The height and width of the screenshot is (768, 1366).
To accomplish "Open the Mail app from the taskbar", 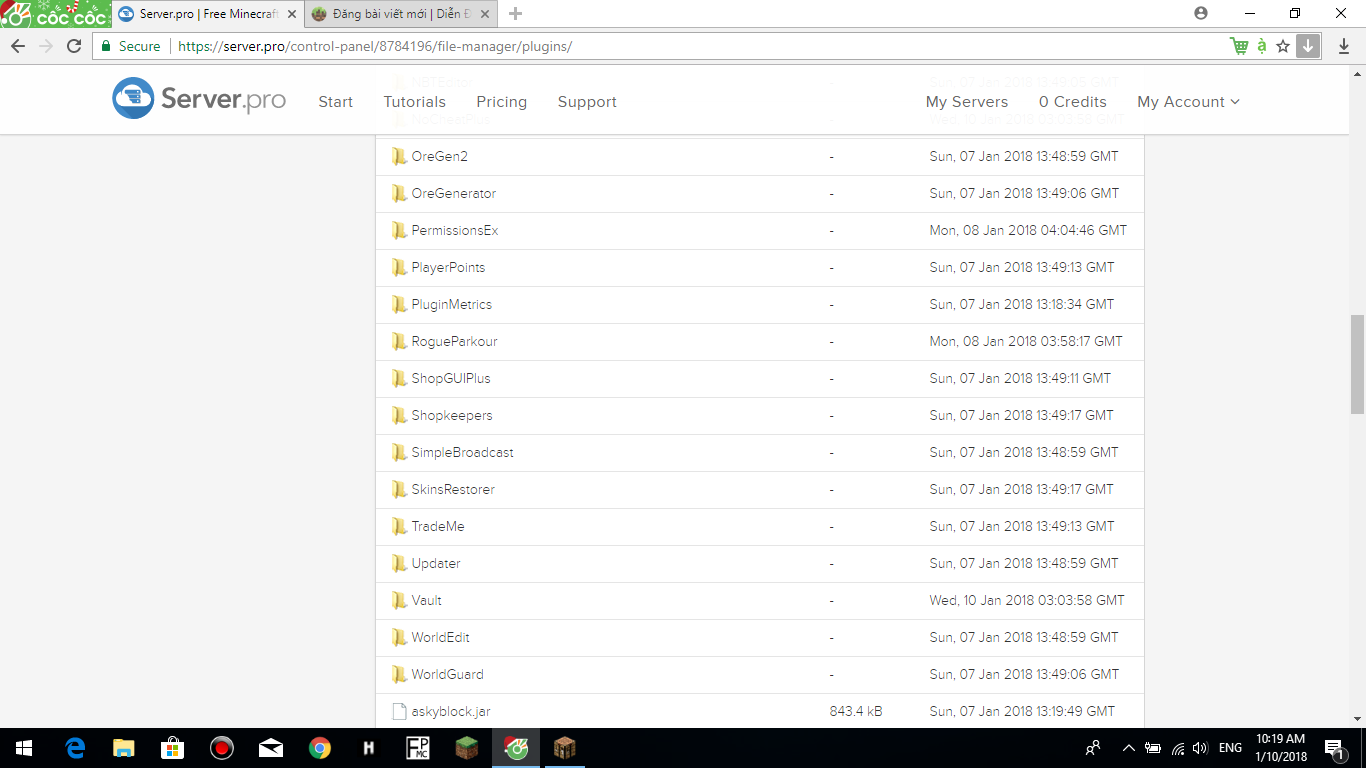I will pos(271,748).
